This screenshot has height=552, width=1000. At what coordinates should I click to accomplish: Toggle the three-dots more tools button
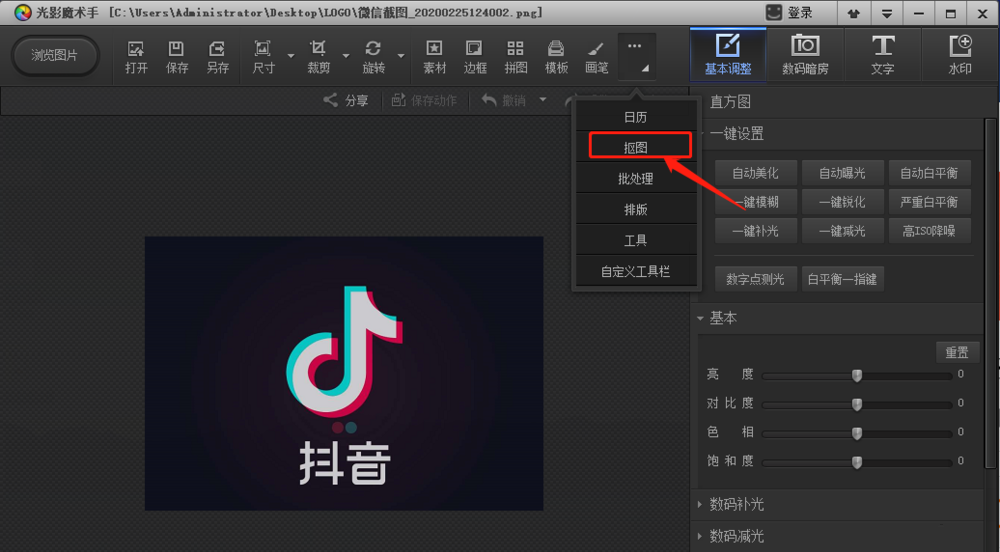point(636,57)
